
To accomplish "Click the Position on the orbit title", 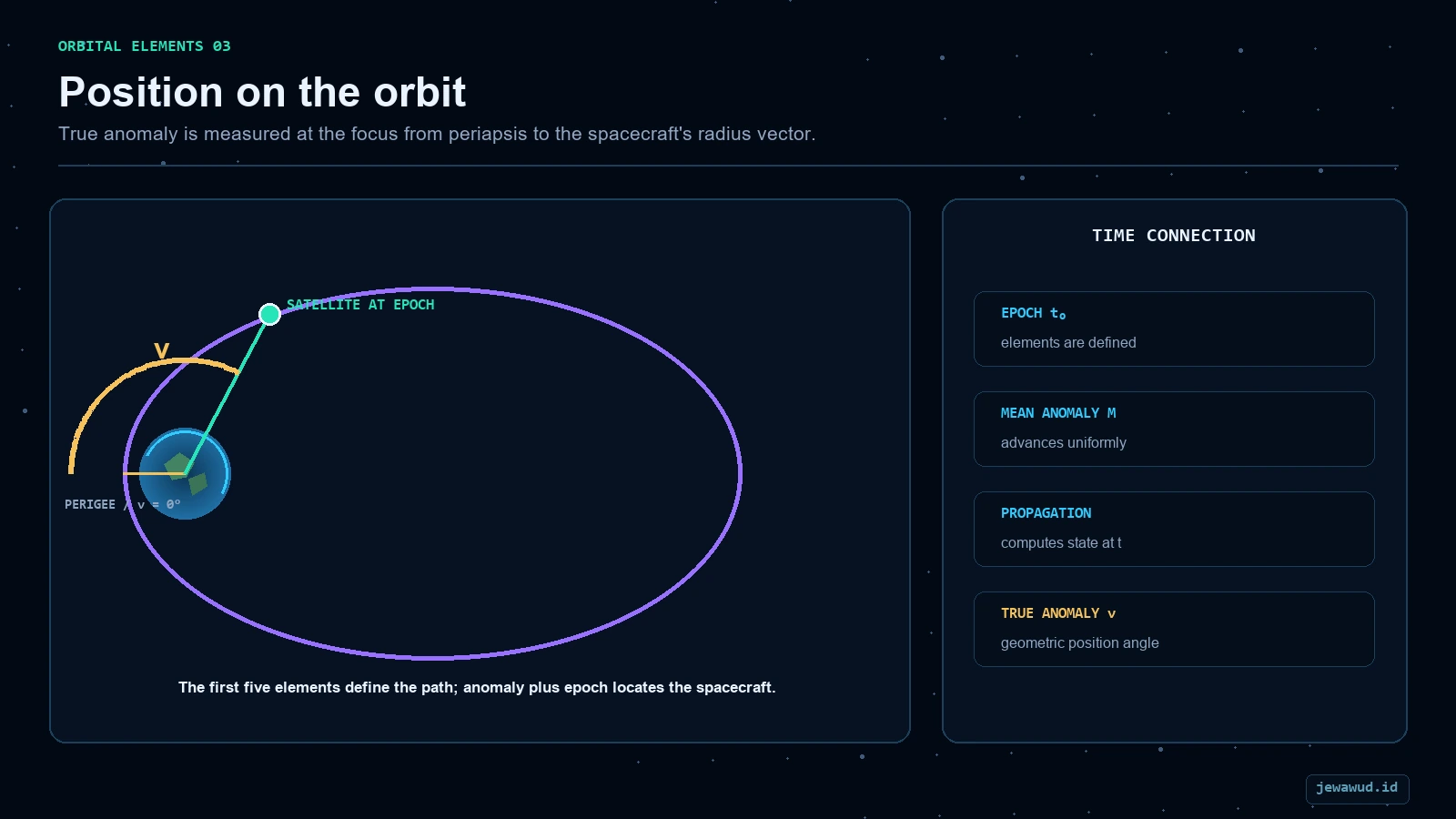I will tap(262, 92).
